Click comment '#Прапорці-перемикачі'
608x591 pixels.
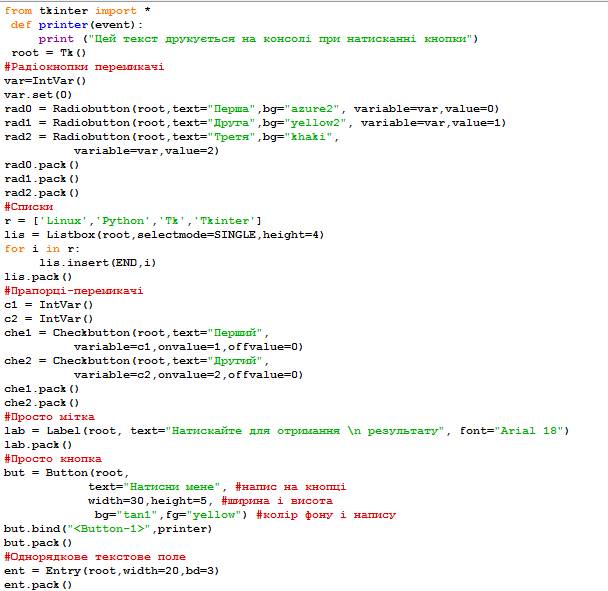pyautogui.click(x=74, y=290)
